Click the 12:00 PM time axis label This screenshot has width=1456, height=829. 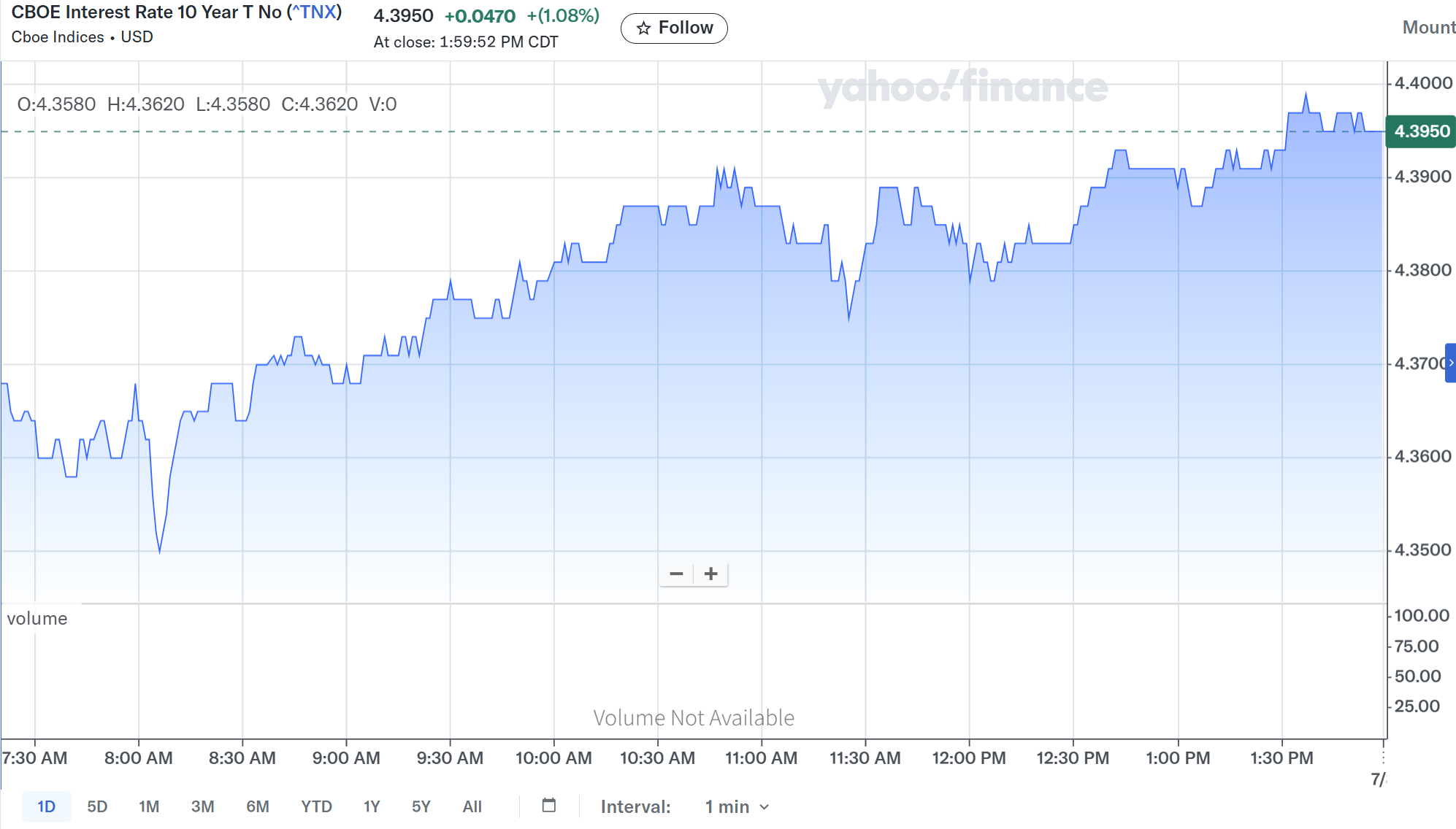969,758
